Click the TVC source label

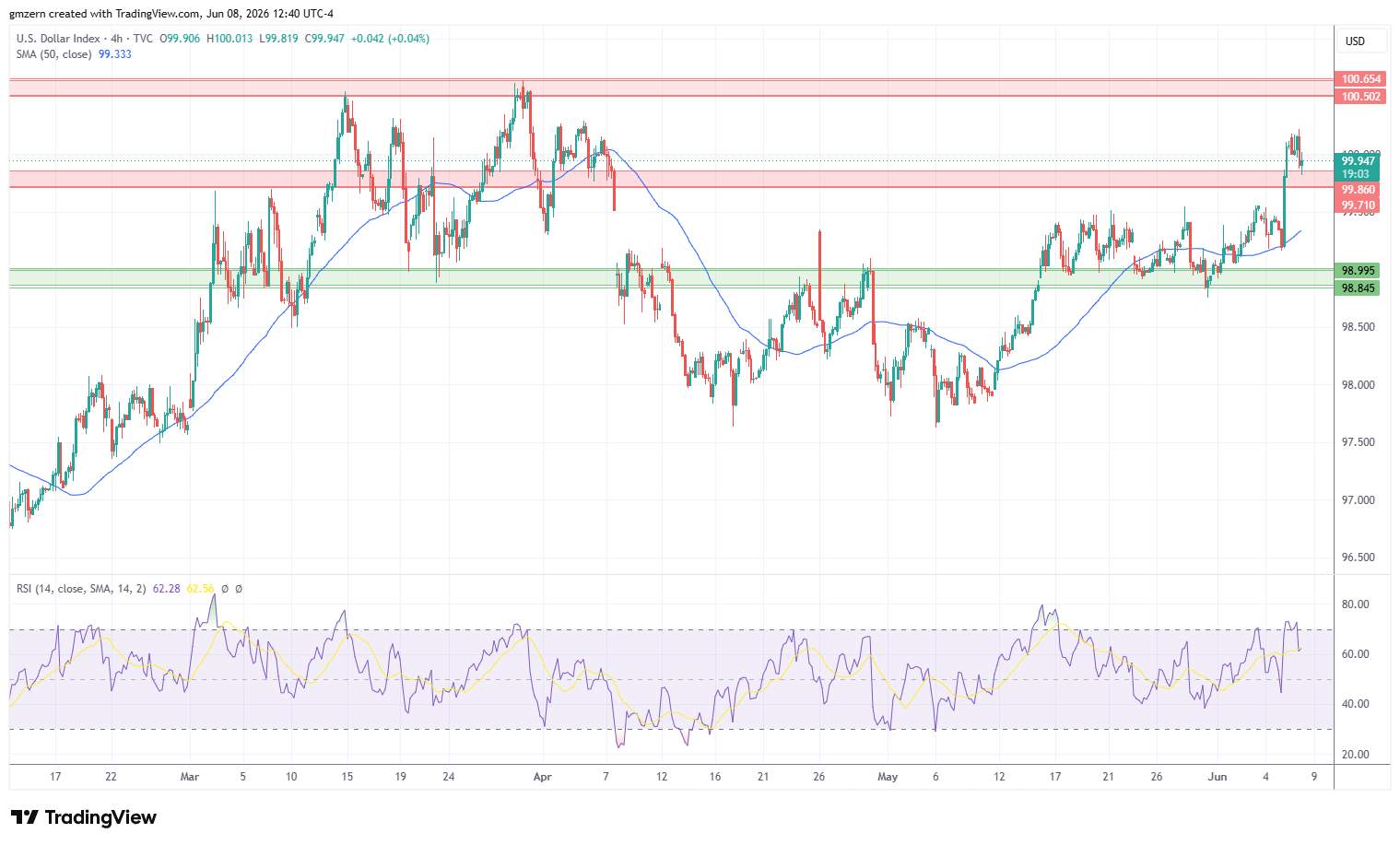pos(143,39)
